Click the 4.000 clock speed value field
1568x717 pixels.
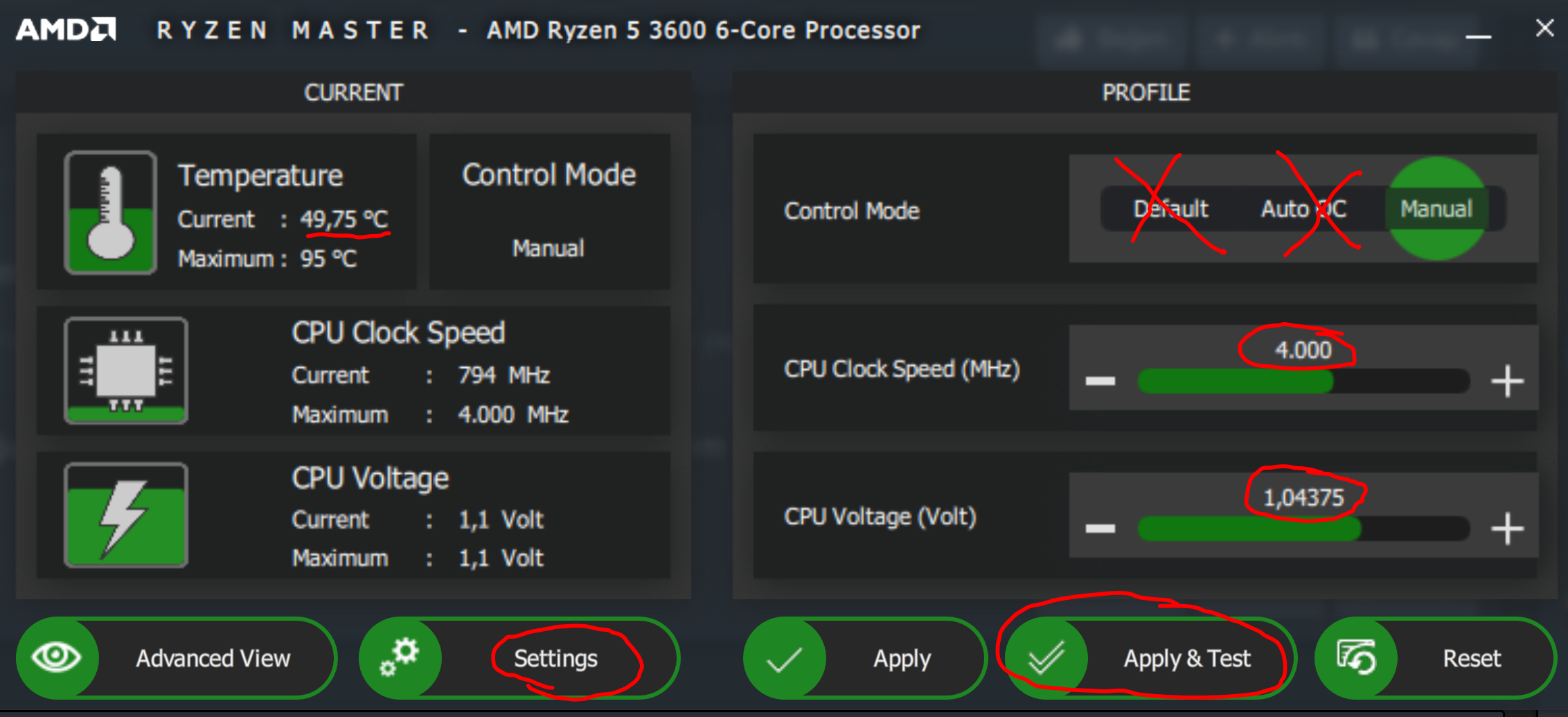point(1303,350)
